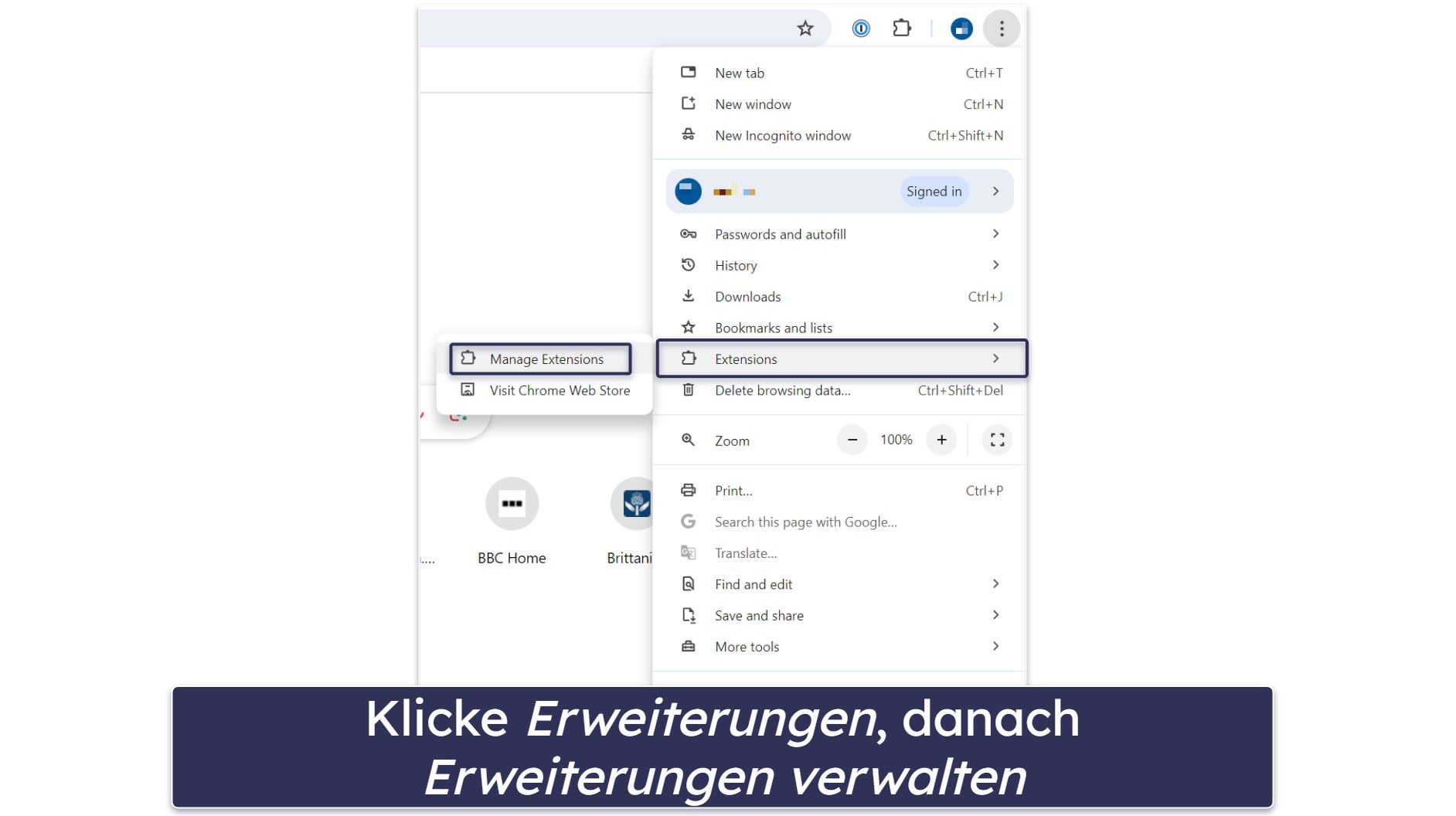
Task: Open the profile avatar in the toolbar
Action: tap(961, 29)
